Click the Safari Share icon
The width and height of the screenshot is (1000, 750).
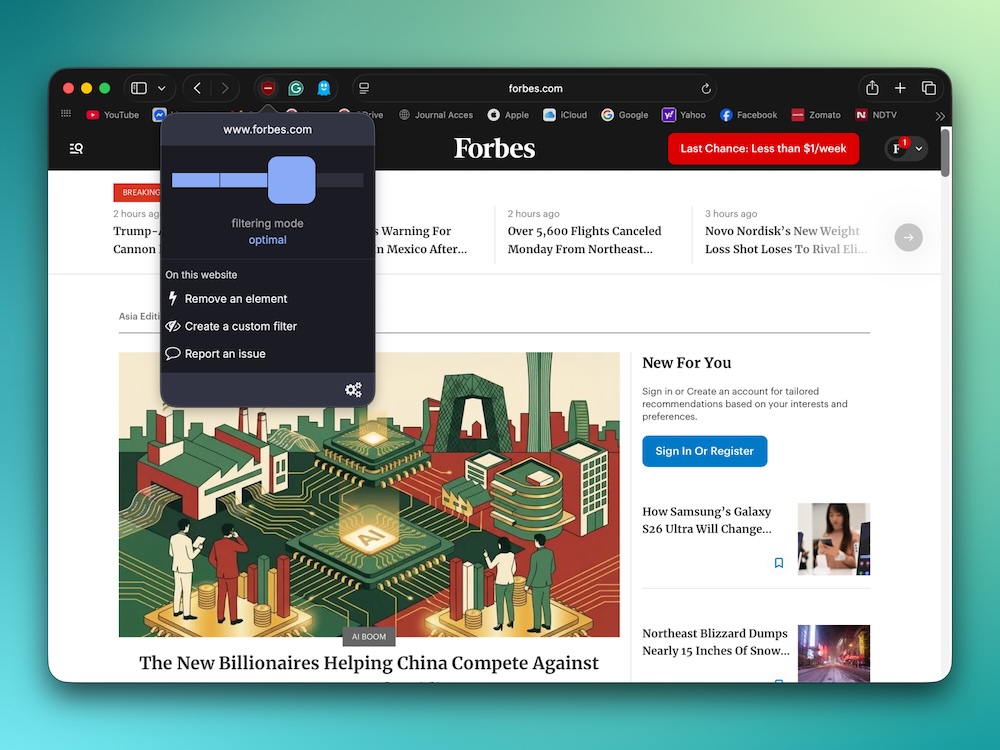(872, 88)
